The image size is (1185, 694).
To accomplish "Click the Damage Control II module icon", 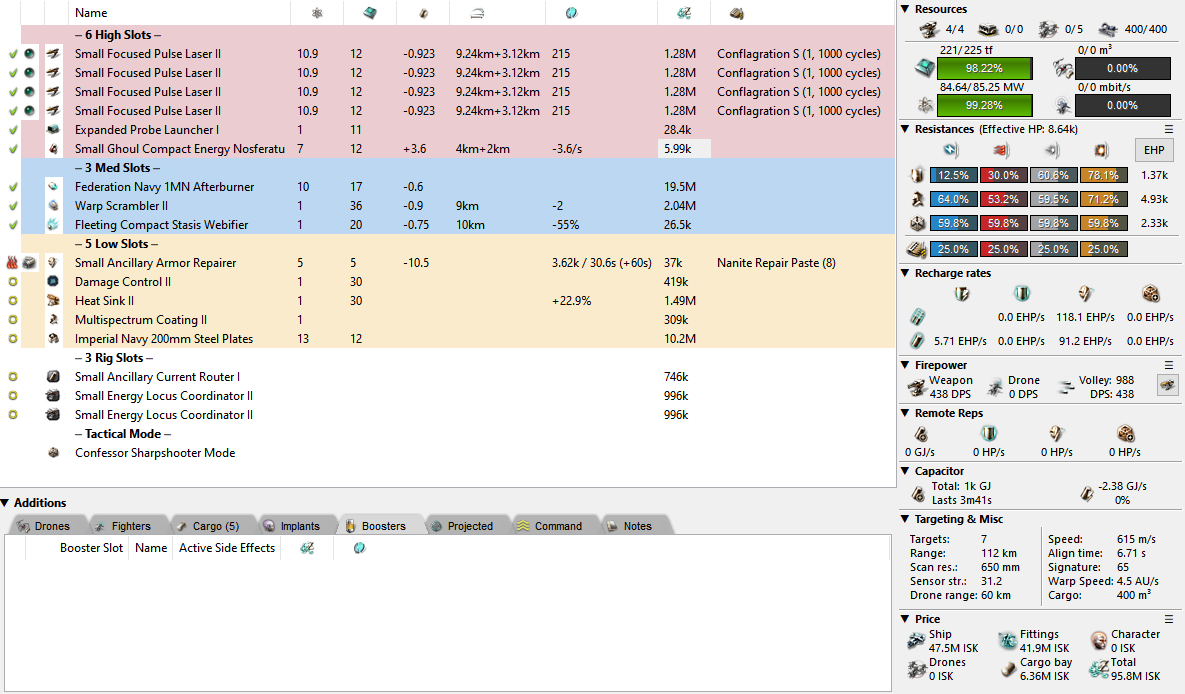I will (53, 282).
